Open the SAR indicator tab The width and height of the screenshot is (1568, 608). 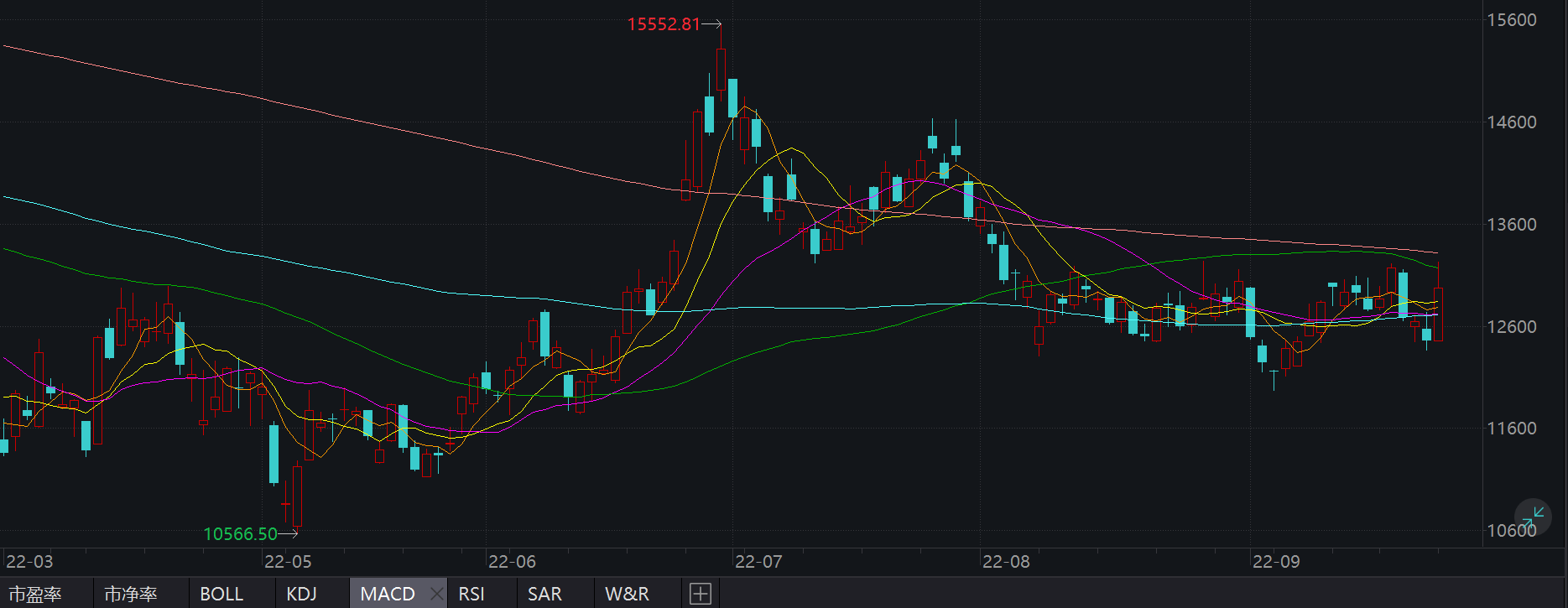click(x=544, y=594)
